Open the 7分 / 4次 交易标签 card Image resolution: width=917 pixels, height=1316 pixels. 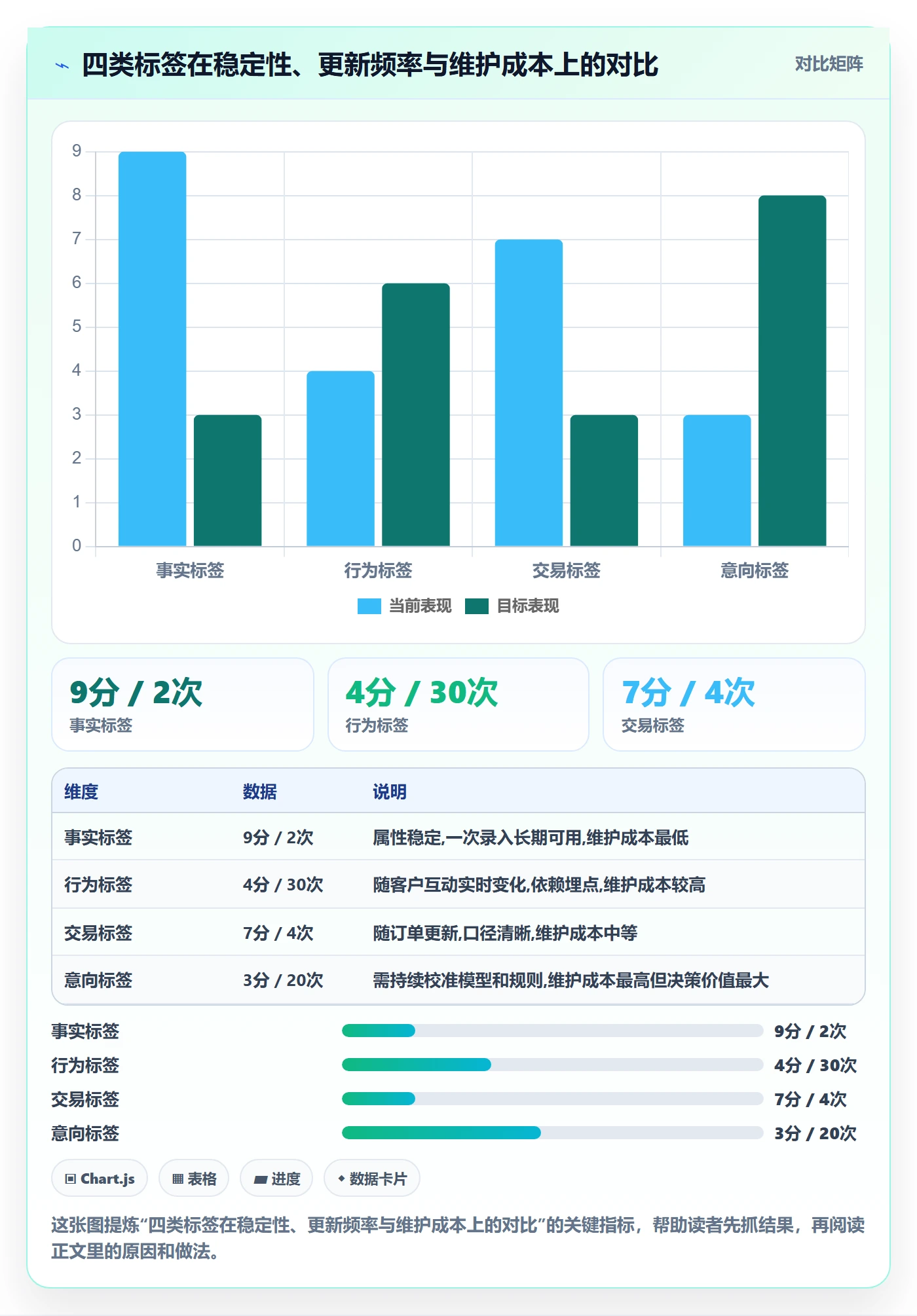click(x=734, y=704)
